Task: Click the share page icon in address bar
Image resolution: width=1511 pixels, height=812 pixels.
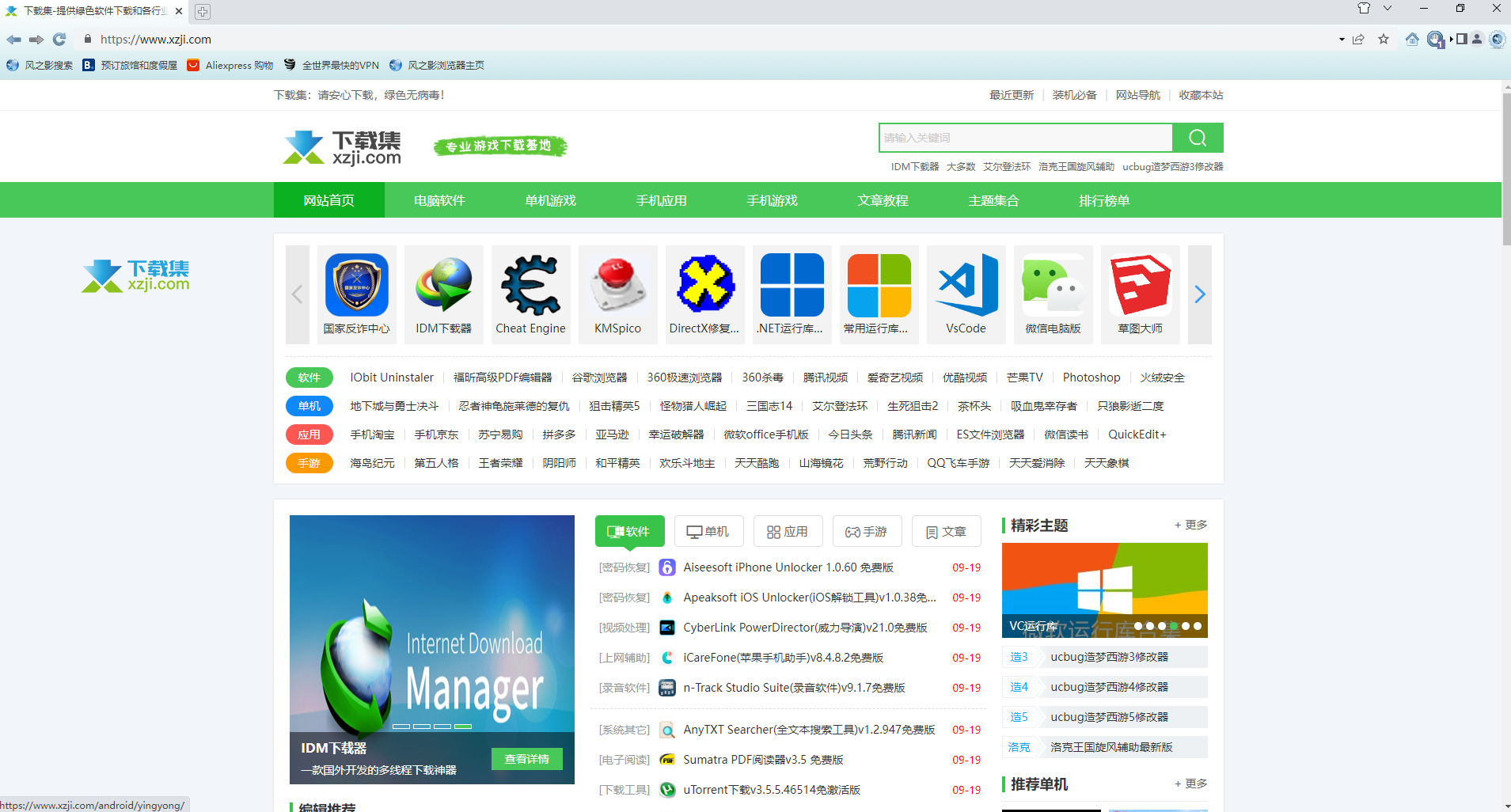Action: 1358,39
